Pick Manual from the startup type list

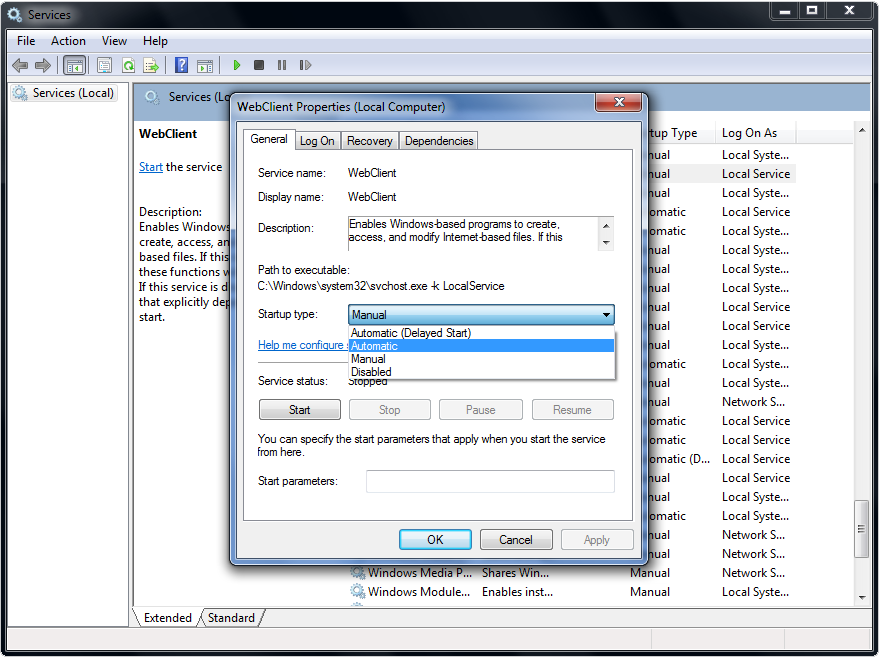[482, 359]
